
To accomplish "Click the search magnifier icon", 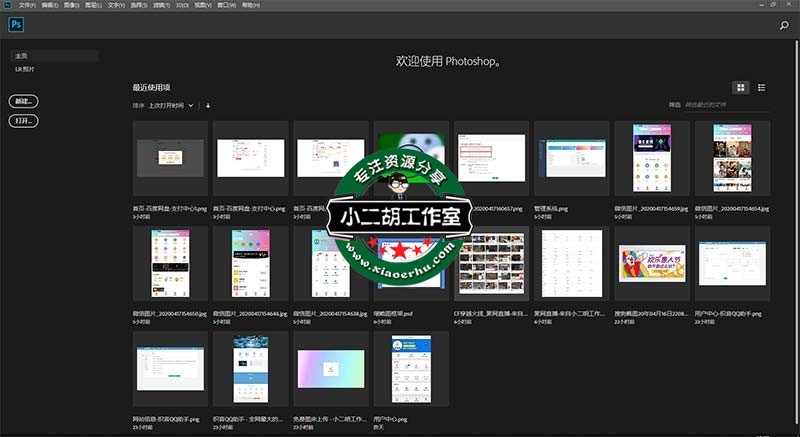I will point(784,26).
